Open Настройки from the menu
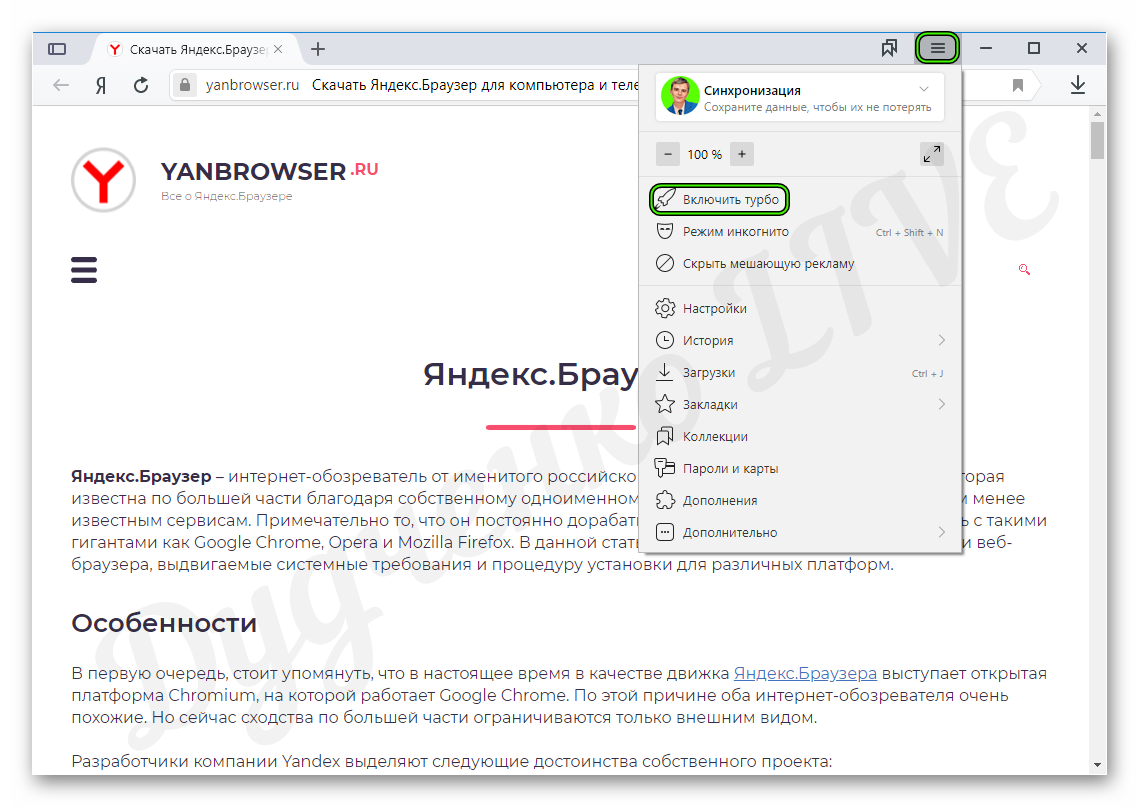 coord(799,309)
